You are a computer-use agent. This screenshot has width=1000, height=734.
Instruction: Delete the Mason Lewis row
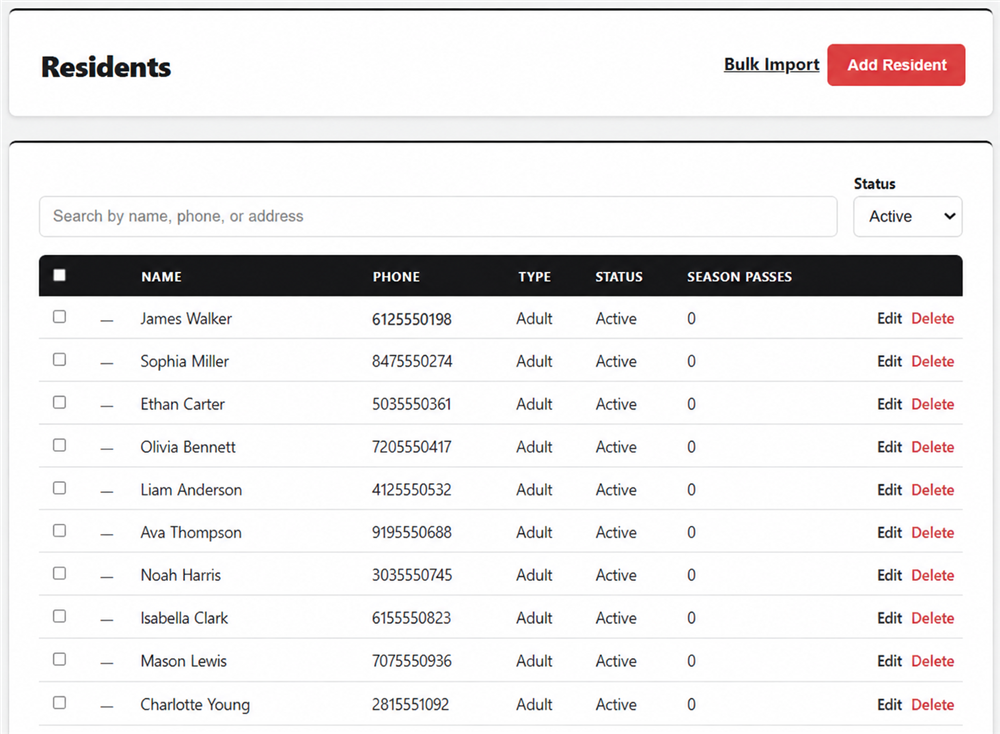click(x=932, y=661)
